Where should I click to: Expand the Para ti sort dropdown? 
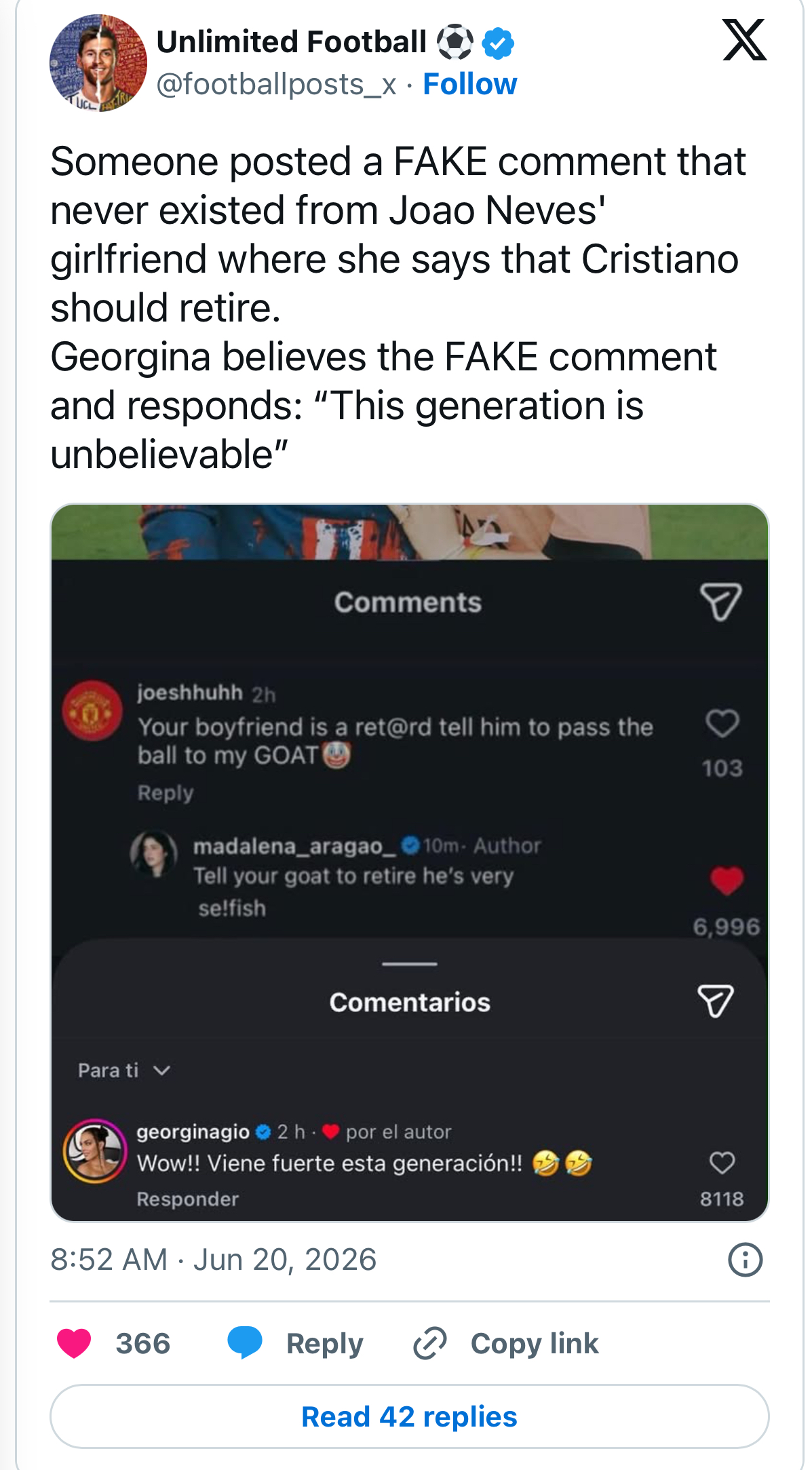tap(124, 1070)
